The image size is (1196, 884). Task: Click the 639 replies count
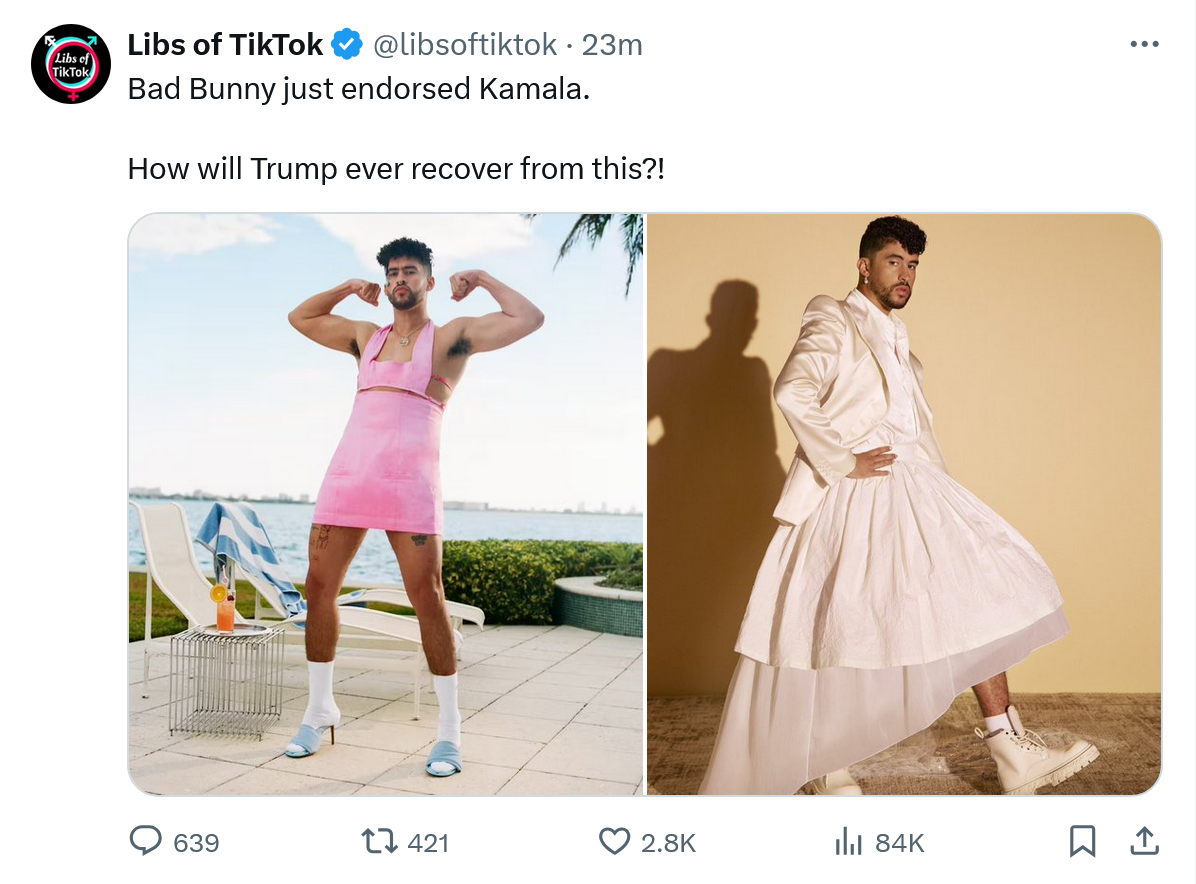click(196, 843)
